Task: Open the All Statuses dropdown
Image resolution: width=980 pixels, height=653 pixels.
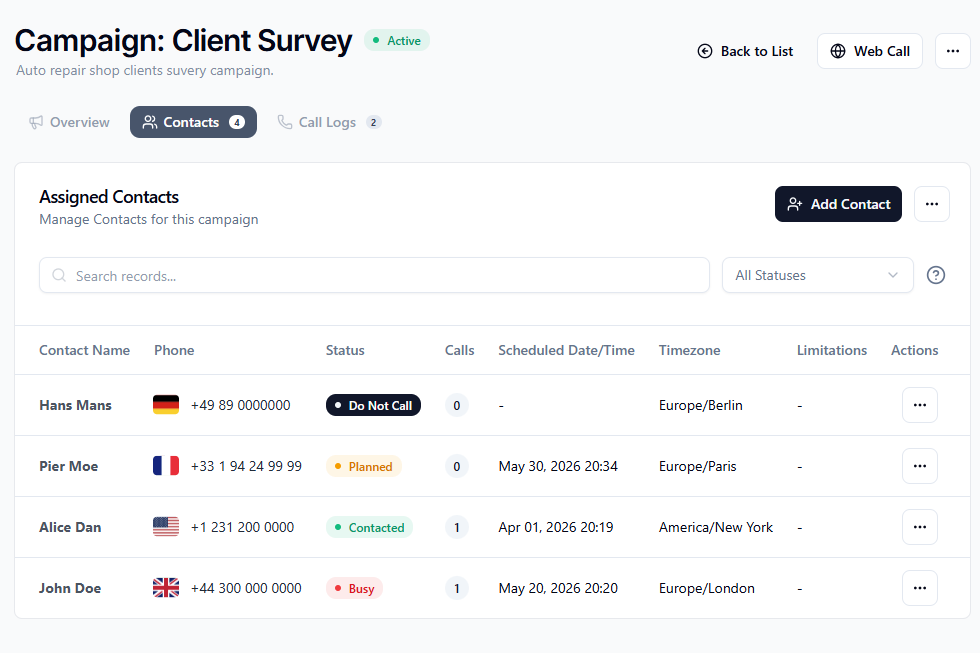Action: [818, 275]
